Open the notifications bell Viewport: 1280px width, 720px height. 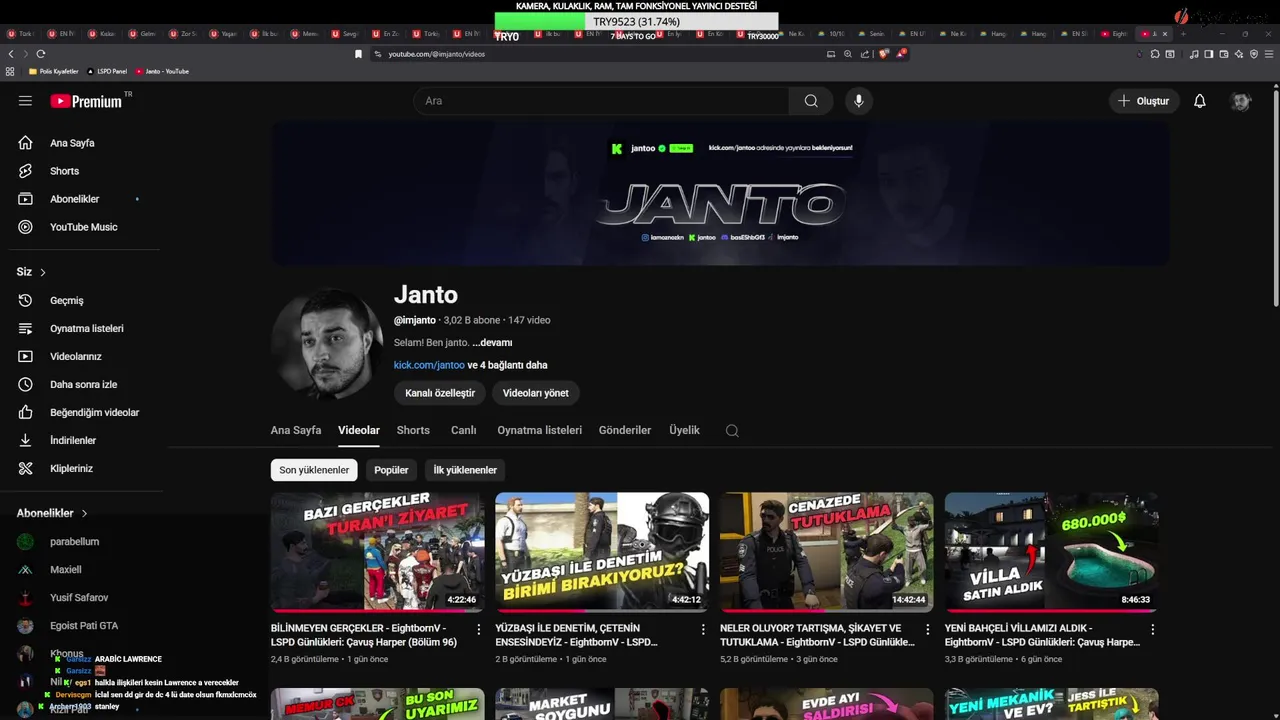pos(1200,101)
